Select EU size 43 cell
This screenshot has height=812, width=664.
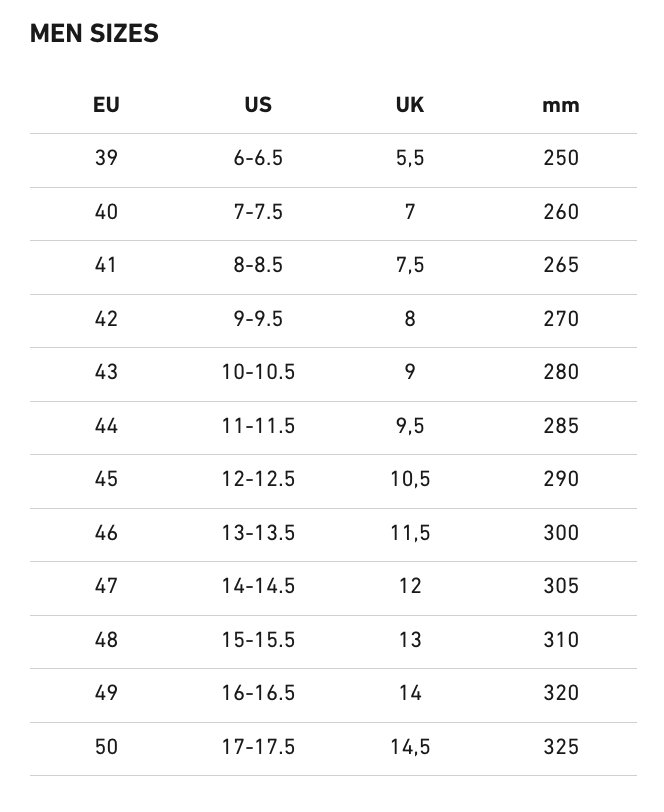point(106,372)
